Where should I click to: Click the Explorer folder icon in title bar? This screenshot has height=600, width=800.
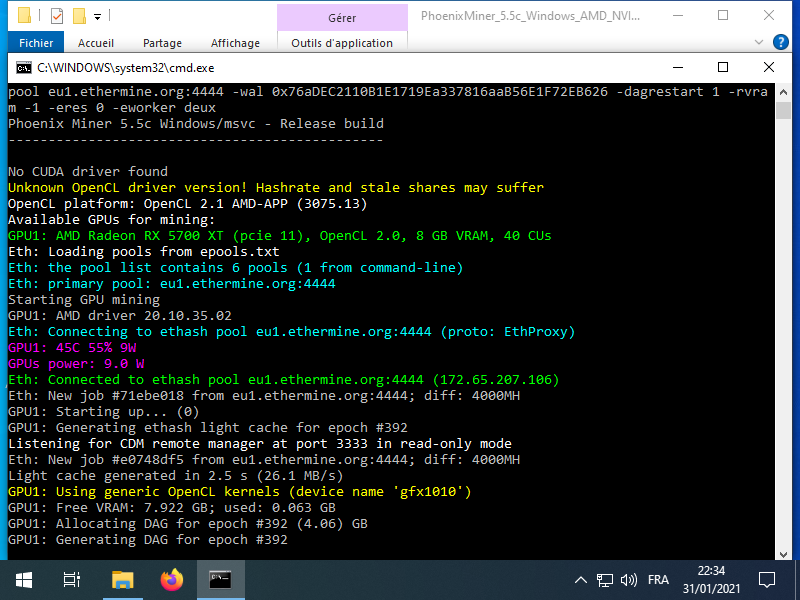click(x=24, y=15)
